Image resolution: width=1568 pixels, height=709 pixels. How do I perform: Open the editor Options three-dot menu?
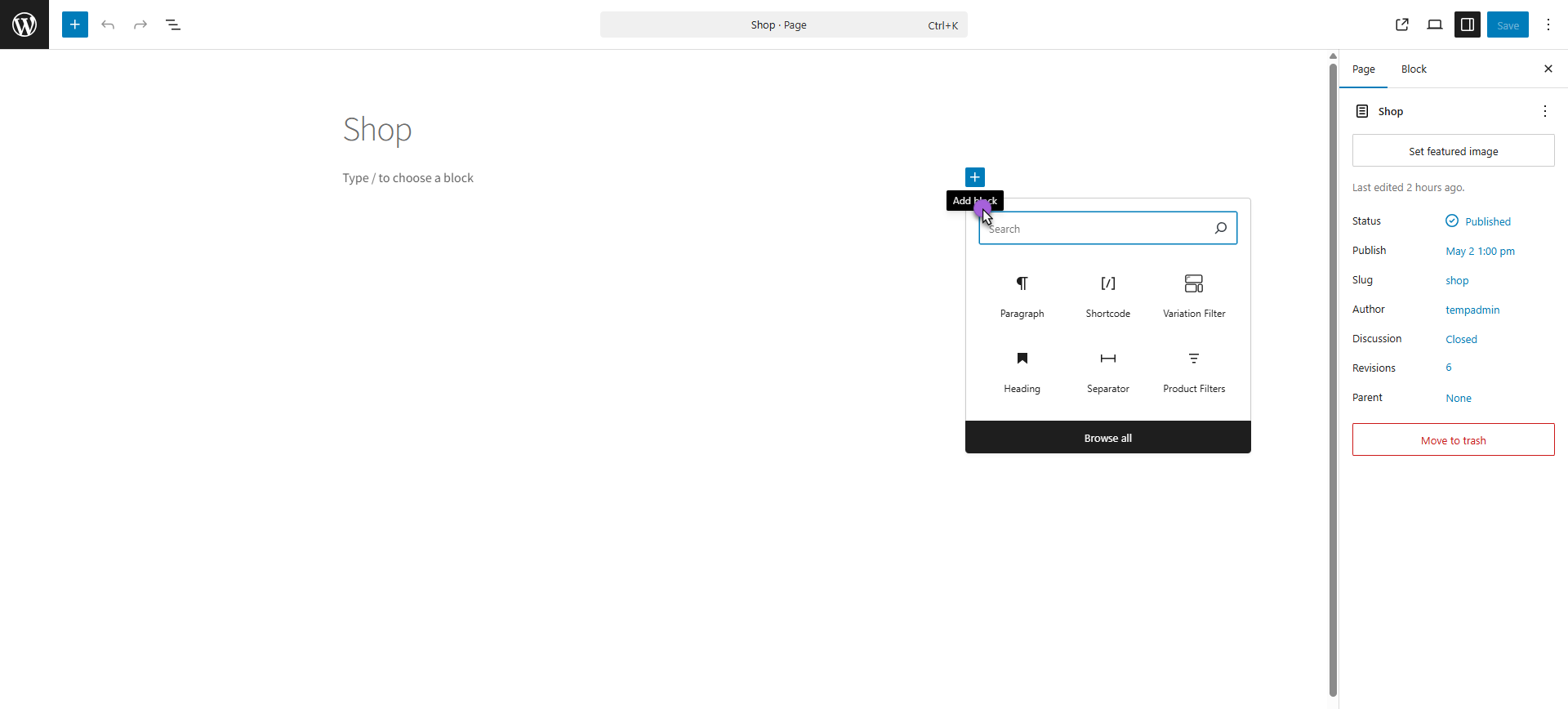(1548, 25)
